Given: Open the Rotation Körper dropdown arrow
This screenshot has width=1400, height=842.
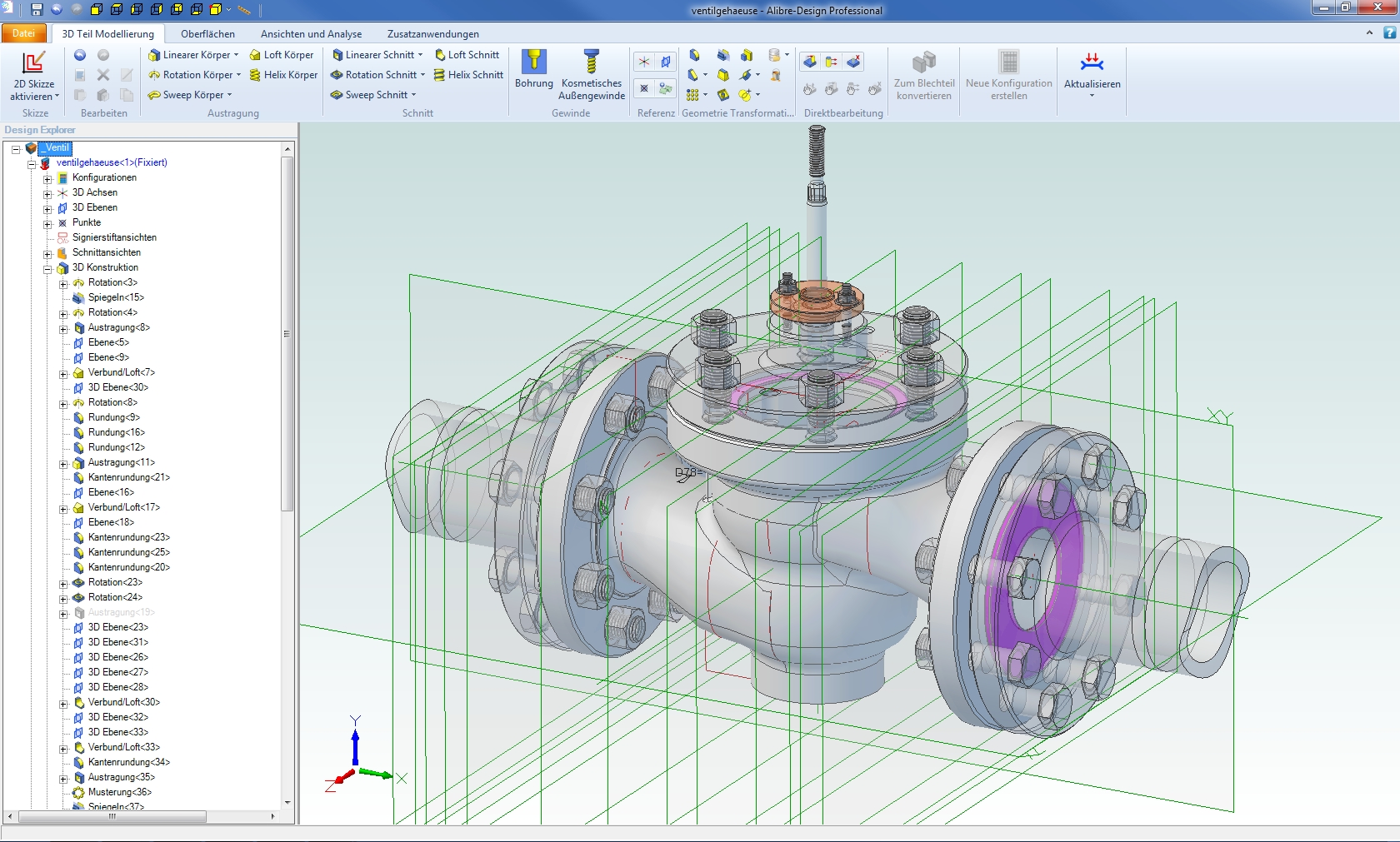Looking at the screenshot, I should point(238,75).
